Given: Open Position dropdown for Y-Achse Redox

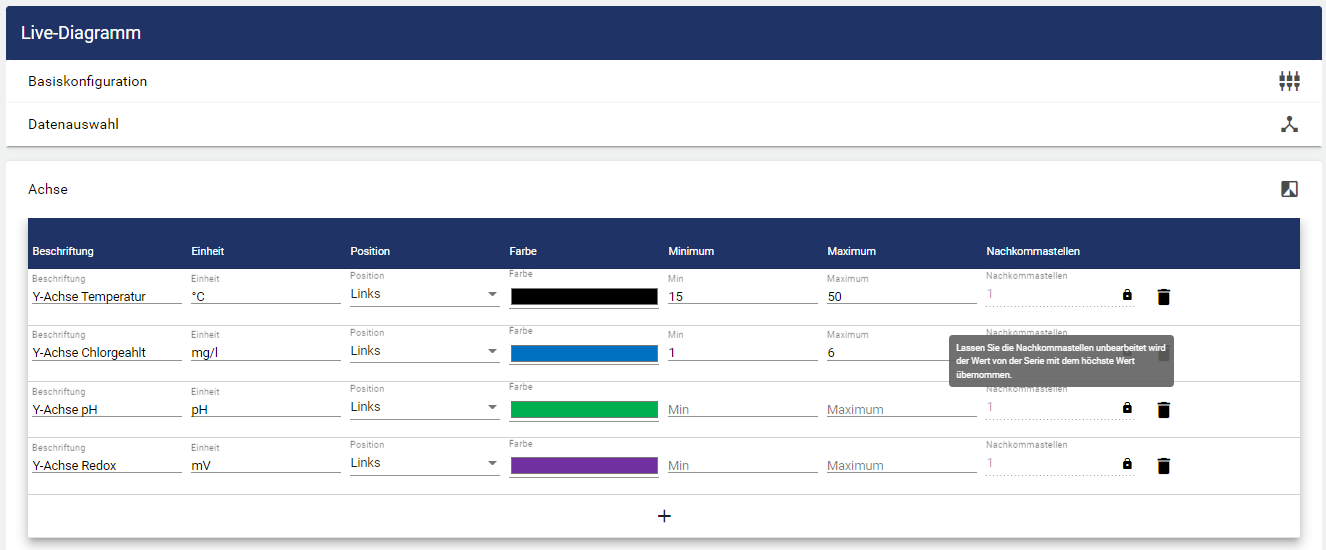Looking at the screenshot, I should pyautogui.click(x=424, y=464).
